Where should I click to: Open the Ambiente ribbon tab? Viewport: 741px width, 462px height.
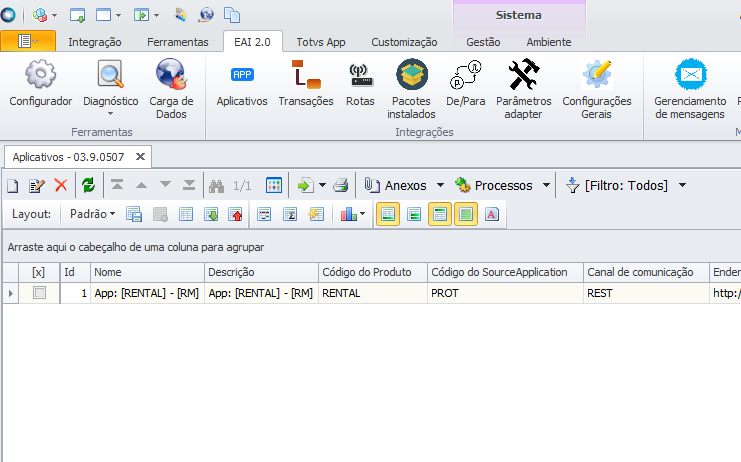(549, 42)
